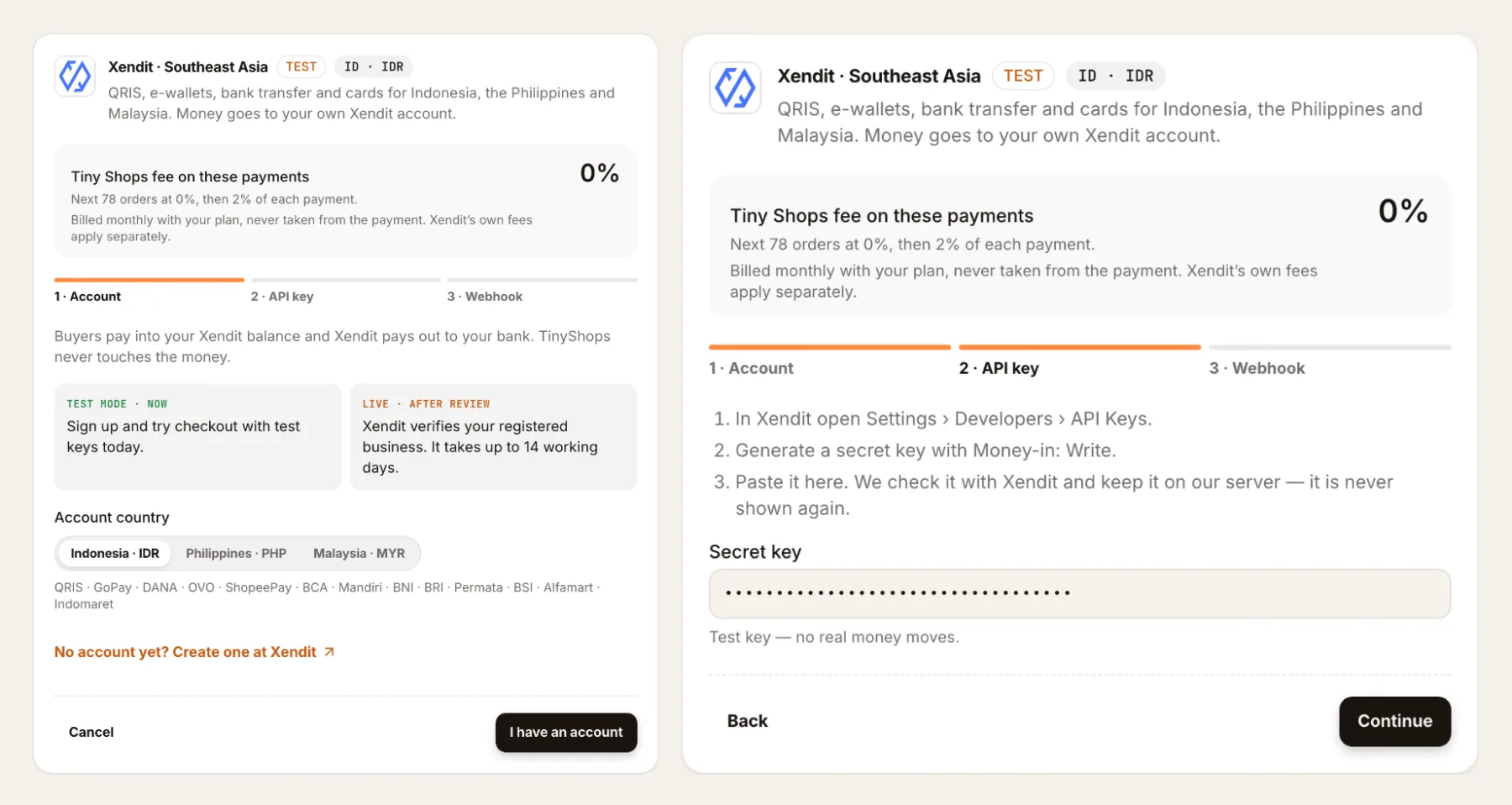Go to step 1 · Account in the Secret key card
Screen dimensions: 1512x805
pos(830,361)
